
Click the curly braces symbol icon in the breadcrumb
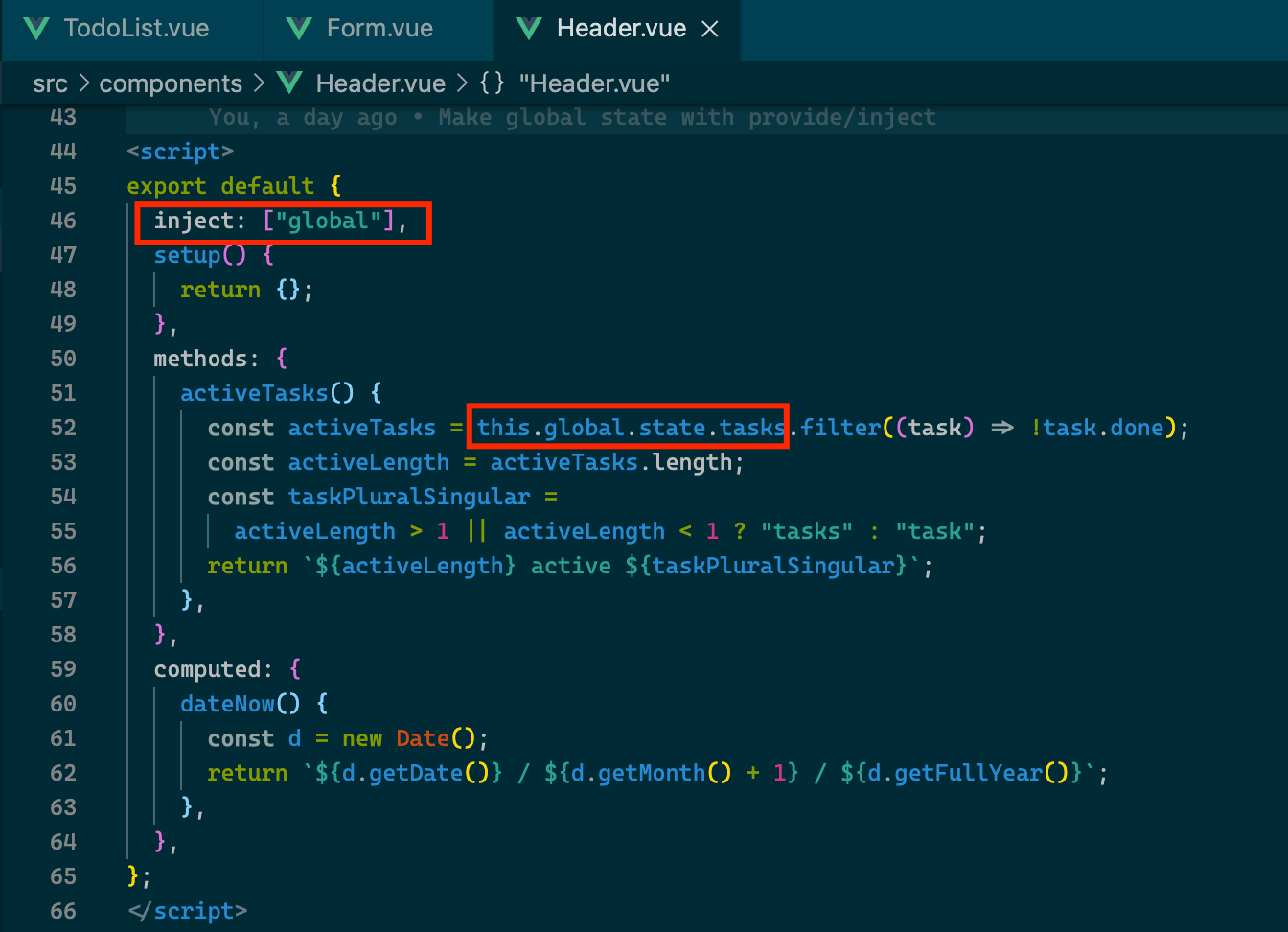click(x=492, y=83)
